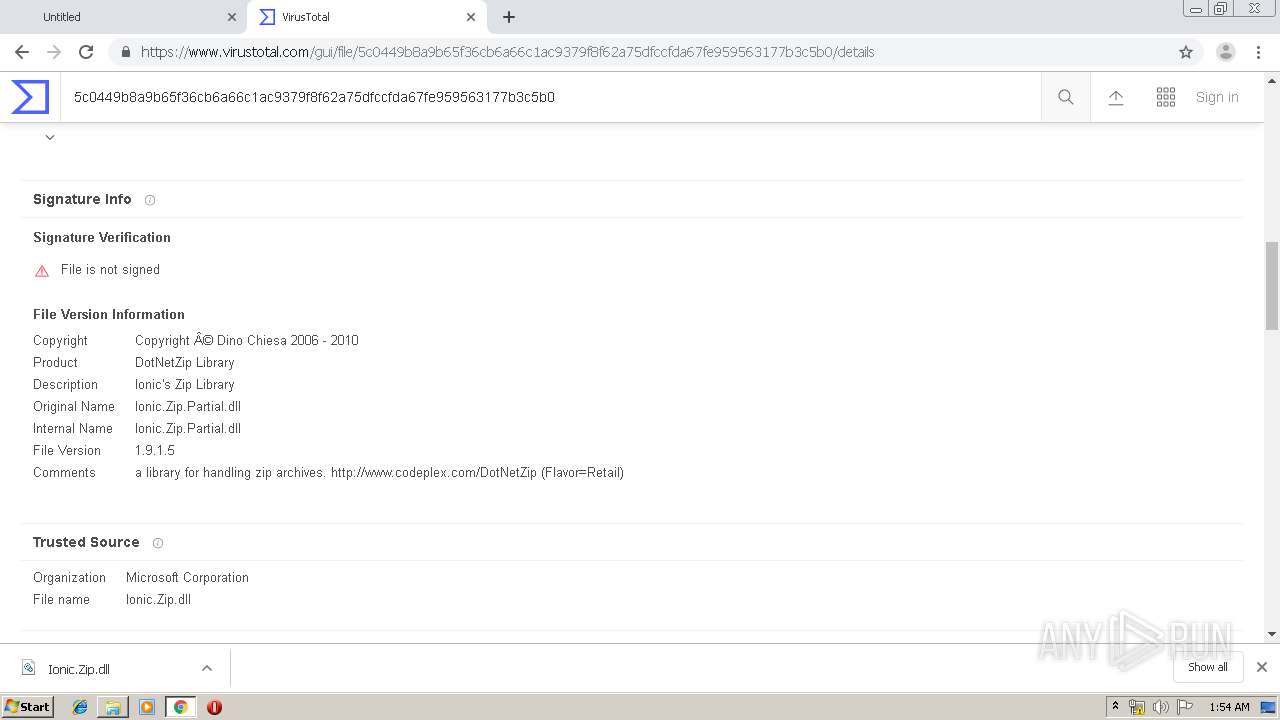Image resolution: width=1280 pixels, height=720 pixels.
Task: Launch Internet Explorer from taskbar
Action: pos(80,707)
